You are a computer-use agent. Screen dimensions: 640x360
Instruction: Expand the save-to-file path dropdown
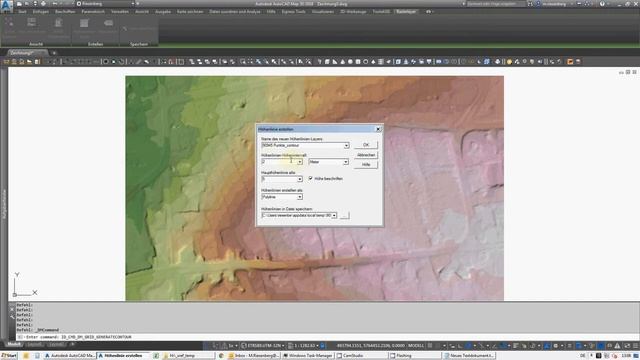pos(334,215)
